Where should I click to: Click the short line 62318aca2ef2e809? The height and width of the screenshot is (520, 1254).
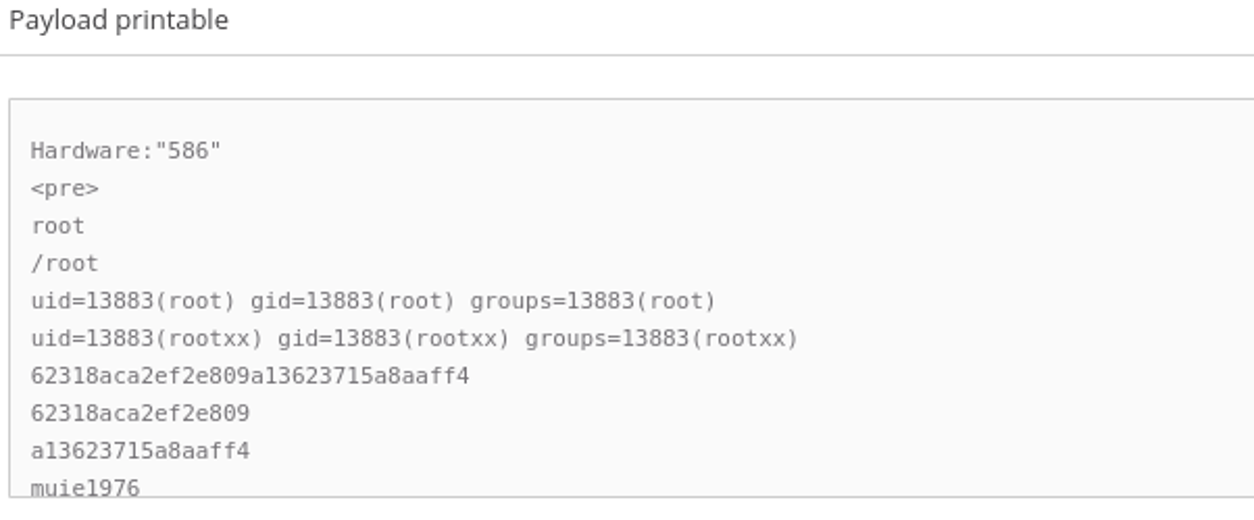click(140, 414)
